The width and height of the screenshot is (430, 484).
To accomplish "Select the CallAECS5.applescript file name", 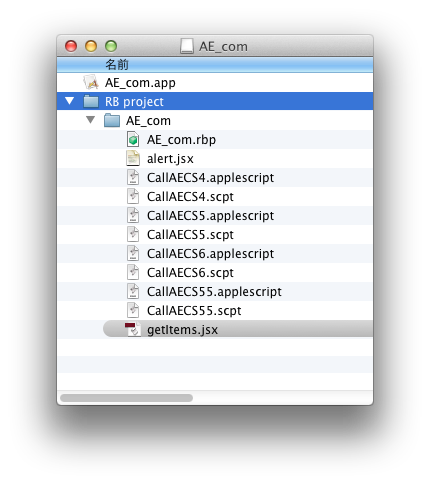I will pos(210,216).
